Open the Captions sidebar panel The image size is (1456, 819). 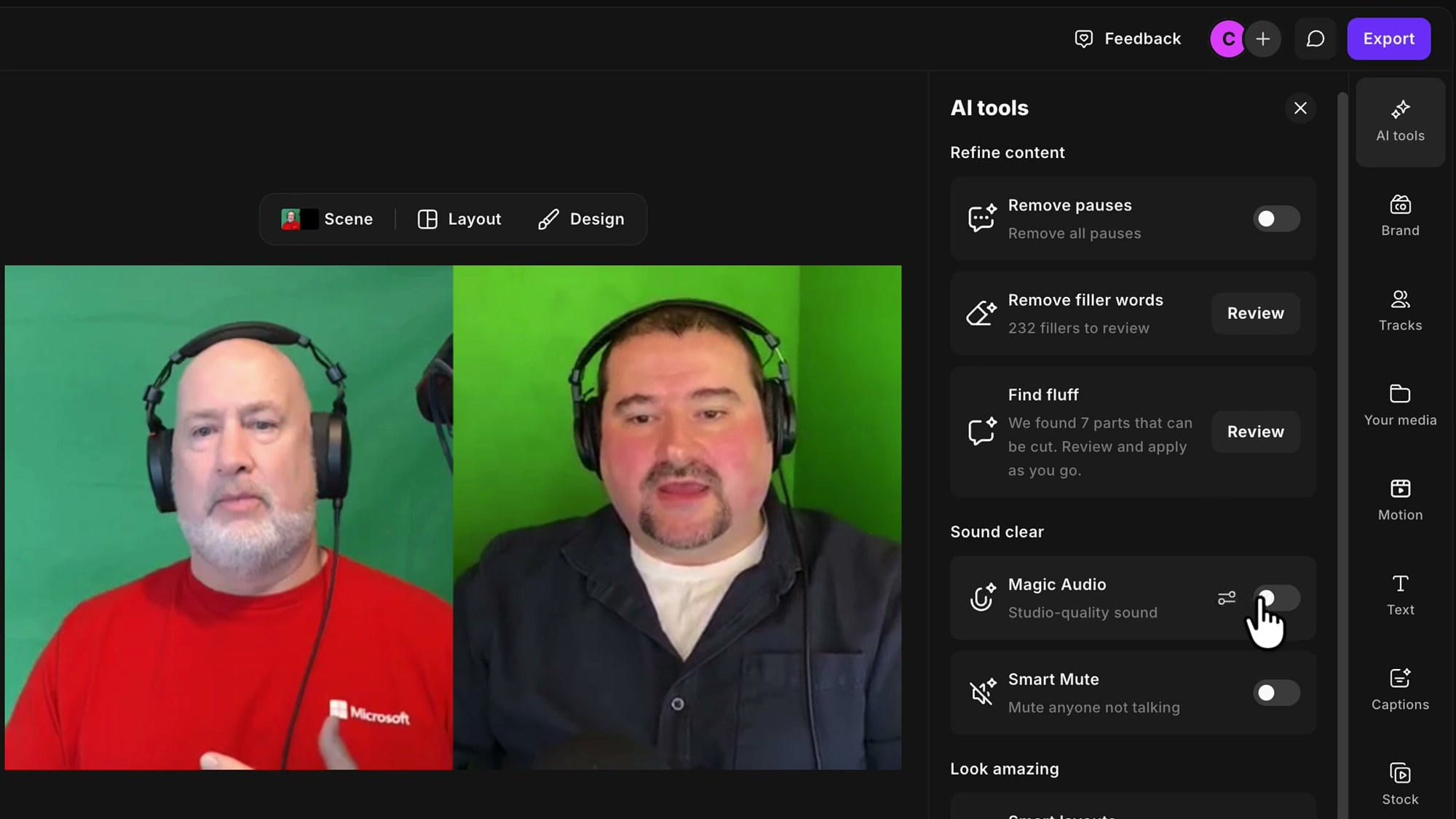tap(1400, 690)
